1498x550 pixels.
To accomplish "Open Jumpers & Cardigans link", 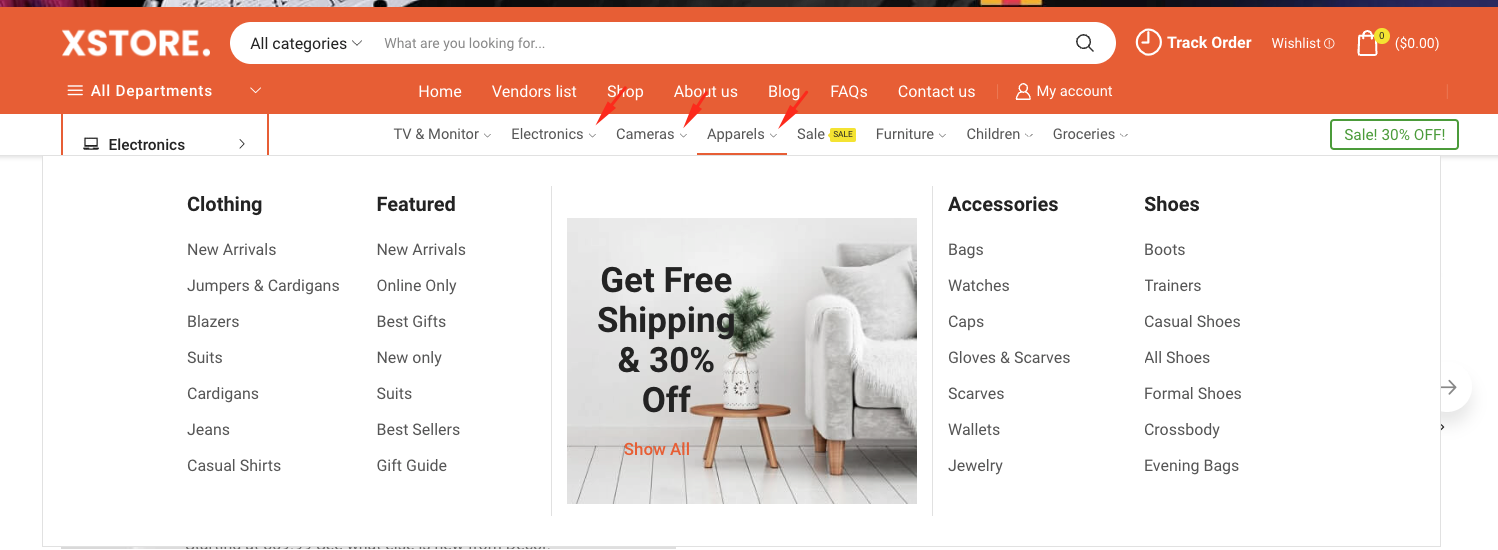I will [x=263, y=285].
